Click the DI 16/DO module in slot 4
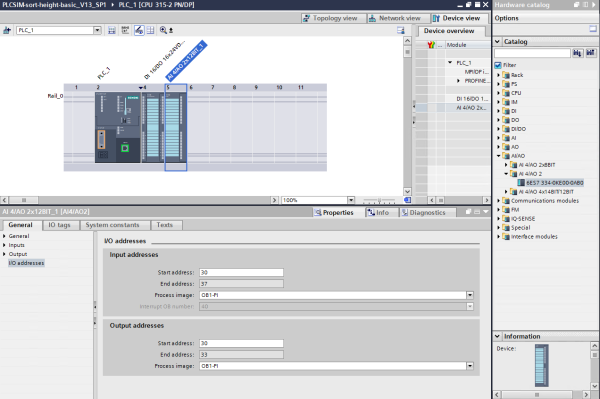Image resolution: width=600 pixels, height=399 pixels. point(153,127)
